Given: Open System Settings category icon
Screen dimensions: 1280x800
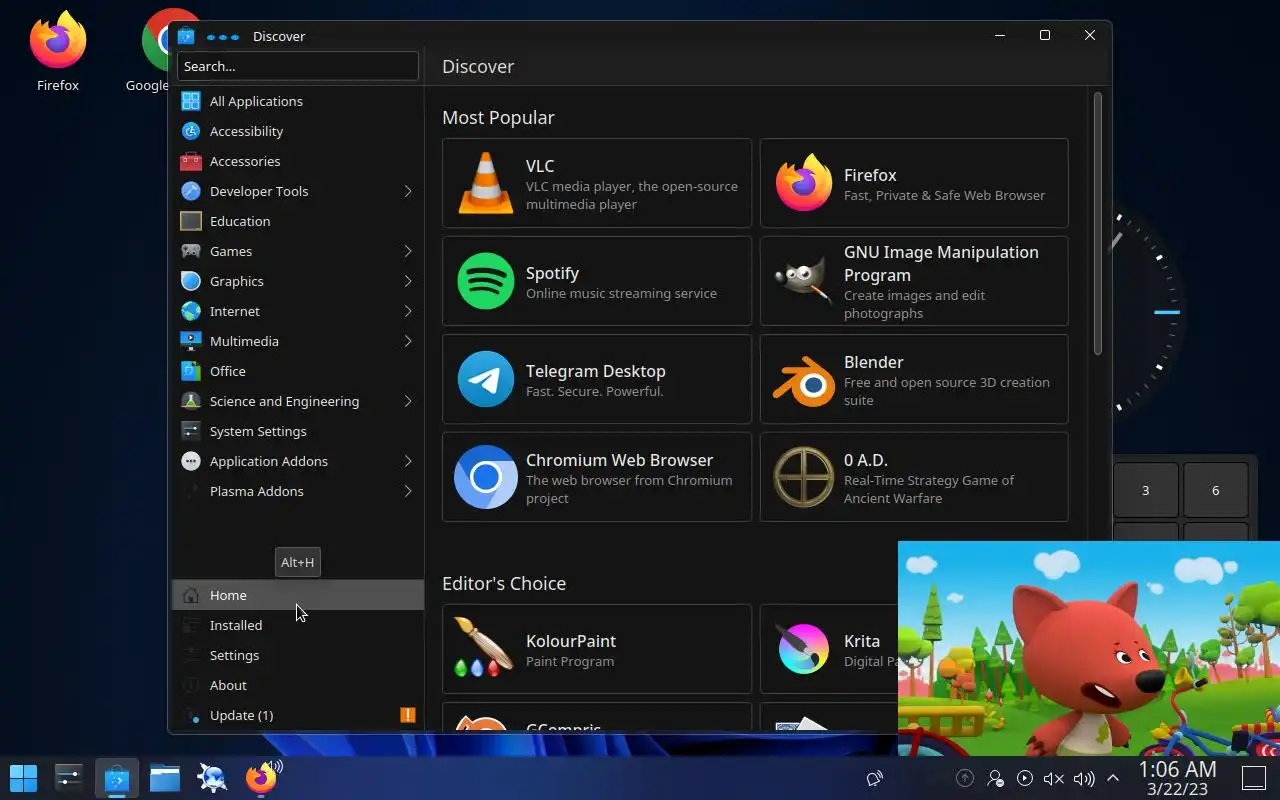Looking at the screenshot, I should [190, 431].
